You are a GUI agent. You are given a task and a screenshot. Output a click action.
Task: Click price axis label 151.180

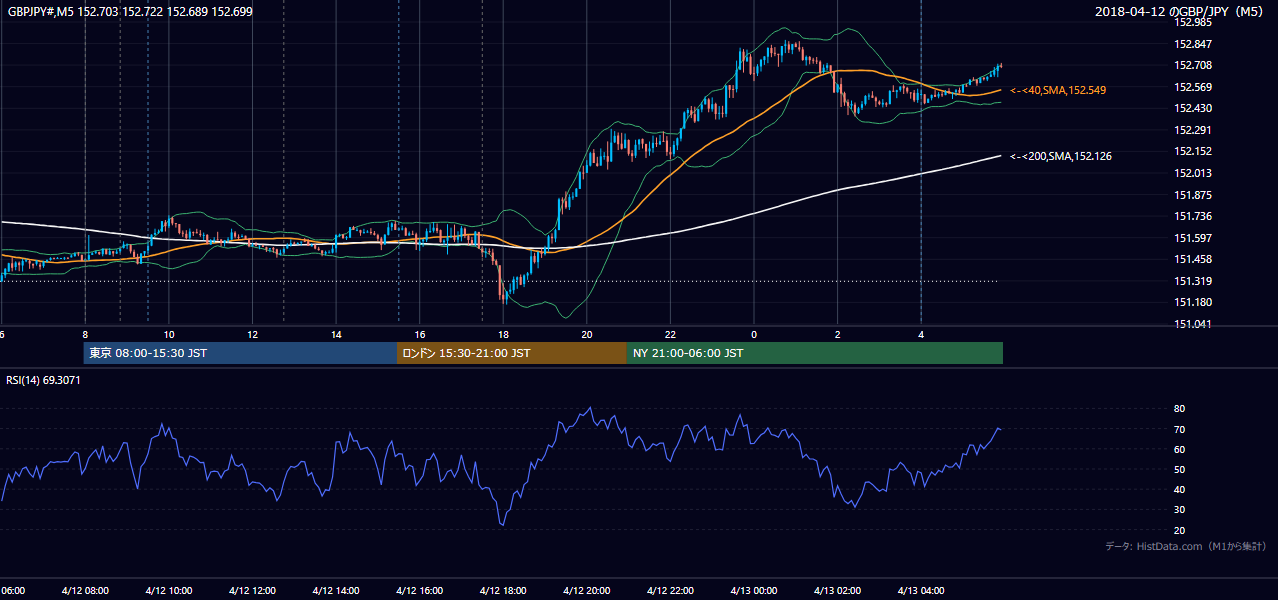(x=1193, y=302)
